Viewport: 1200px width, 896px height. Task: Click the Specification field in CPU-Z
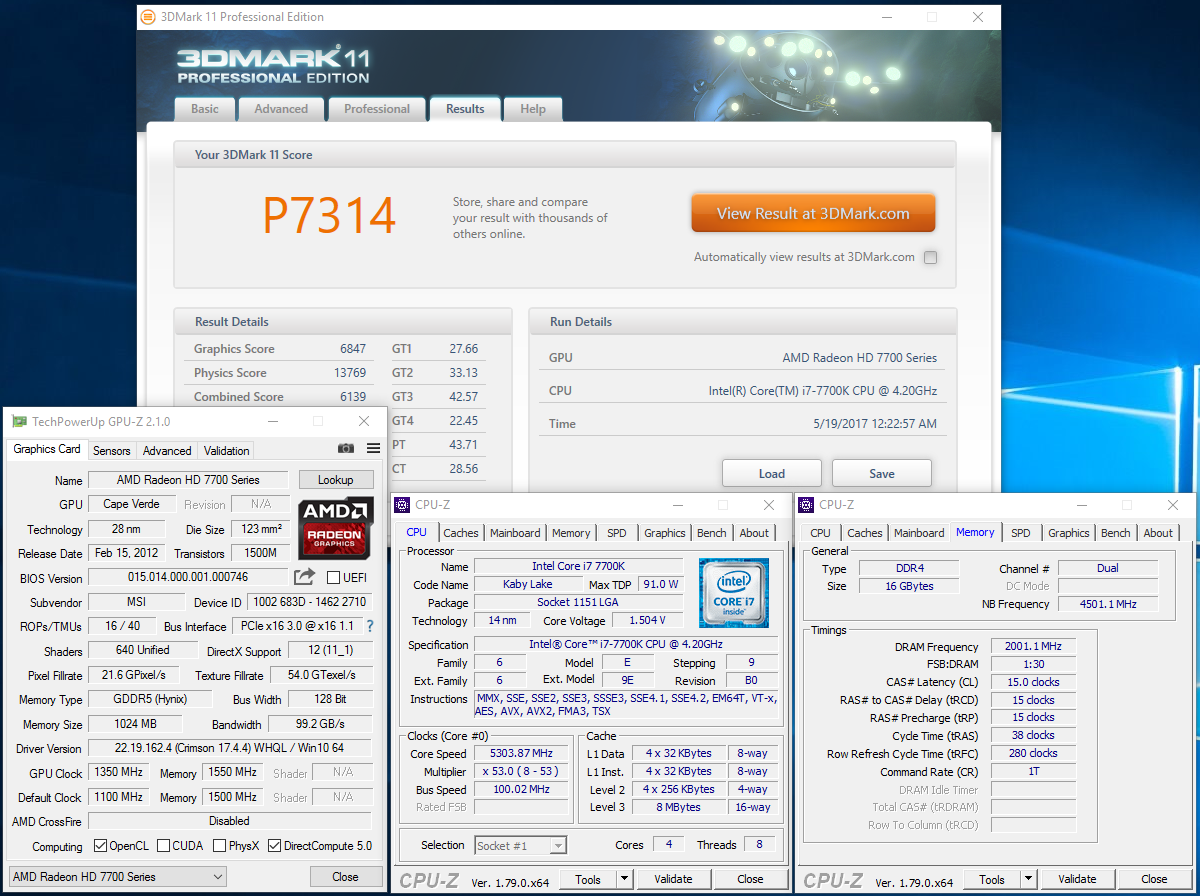(626, 645)
